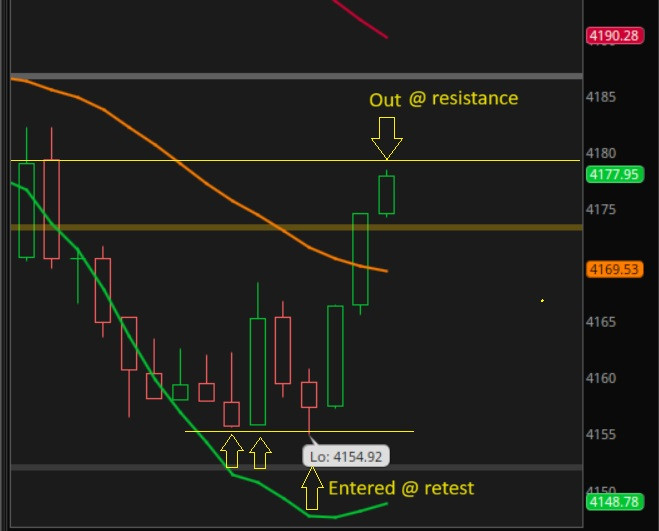659x531 pixels.
Task: Click the latest green candle below resistance
Action: click(x=386, y=195)
